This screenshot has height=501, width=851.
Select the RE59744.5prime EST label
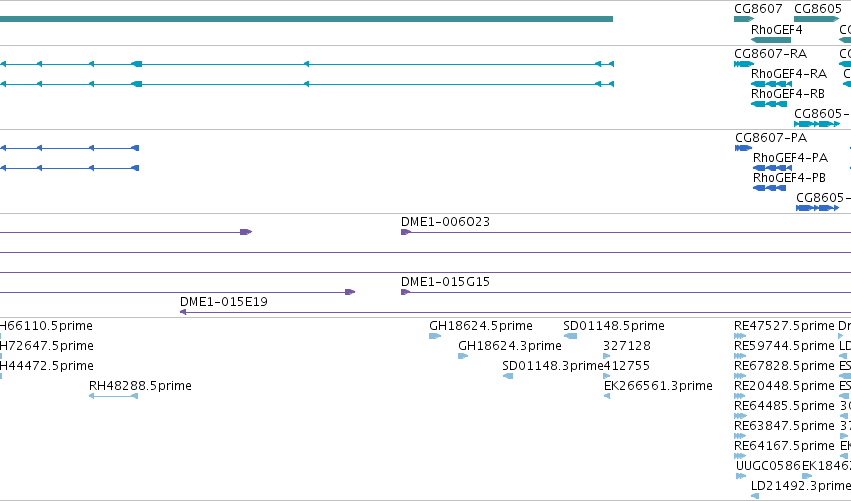click(x=784, y=346)
